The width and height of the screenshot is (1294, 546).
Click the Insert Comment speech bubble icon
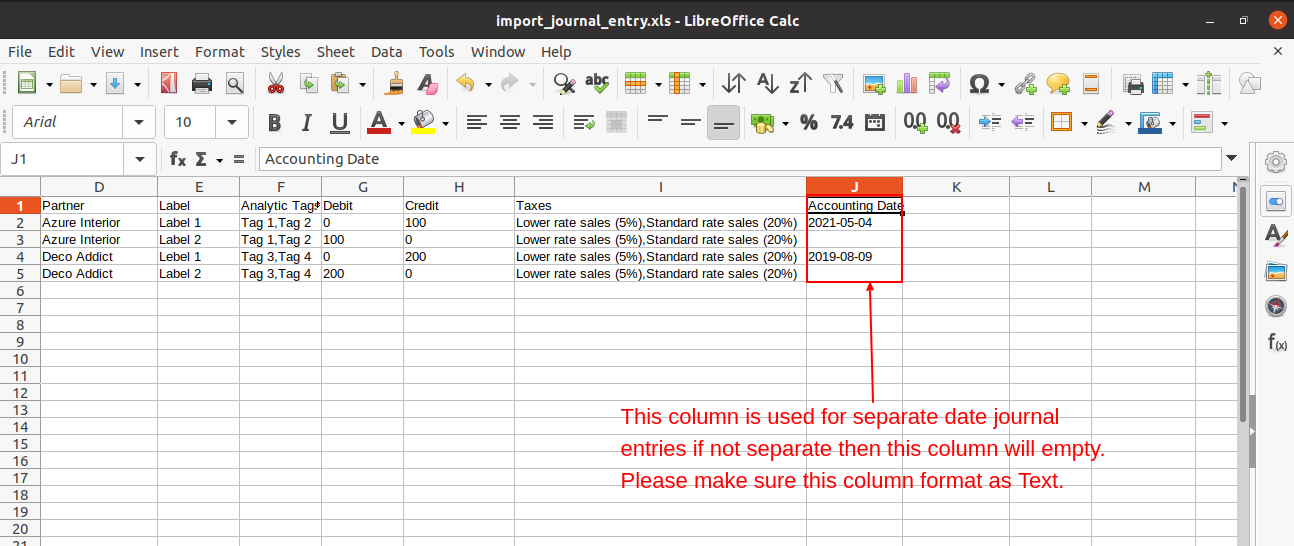coord(1058,83)
